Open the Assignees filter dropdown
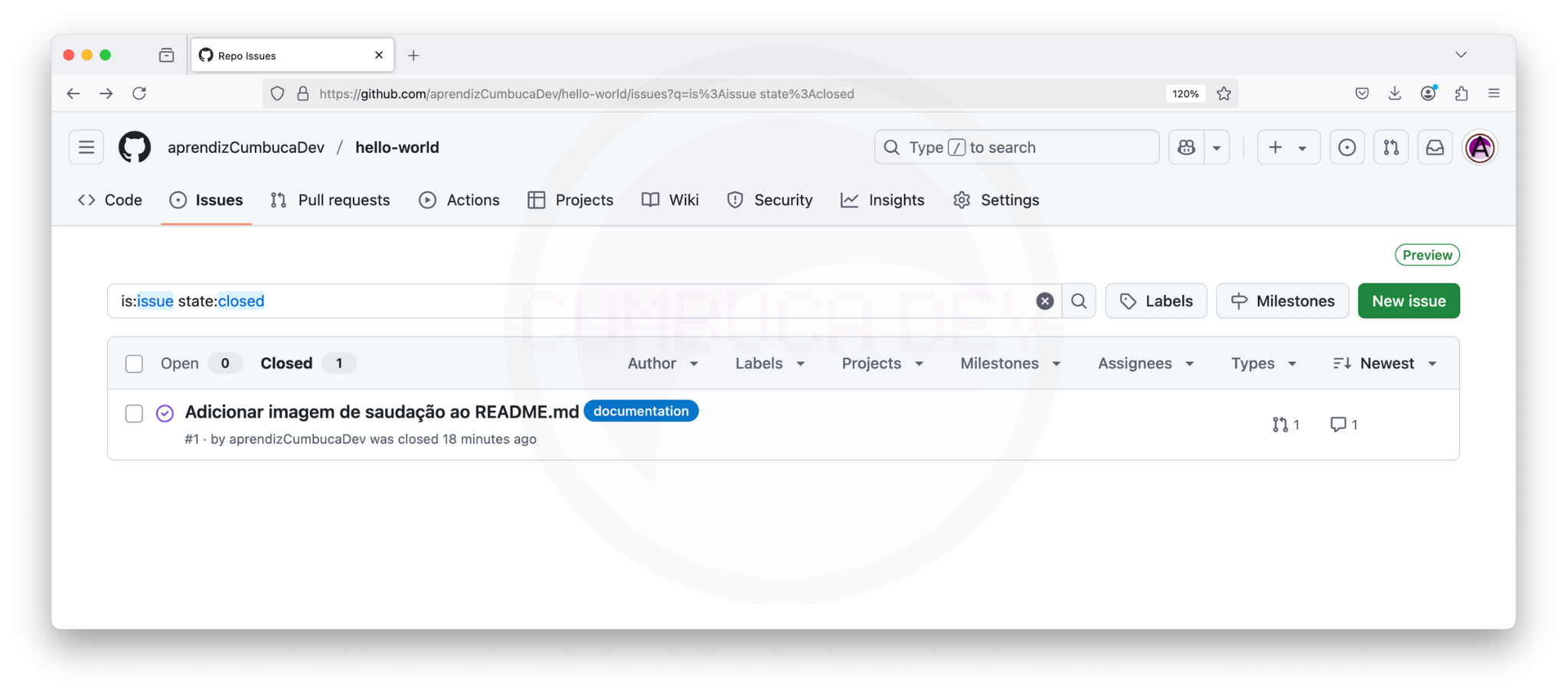This screenshot has width=1568, height=697. (x=1145, y=363)
